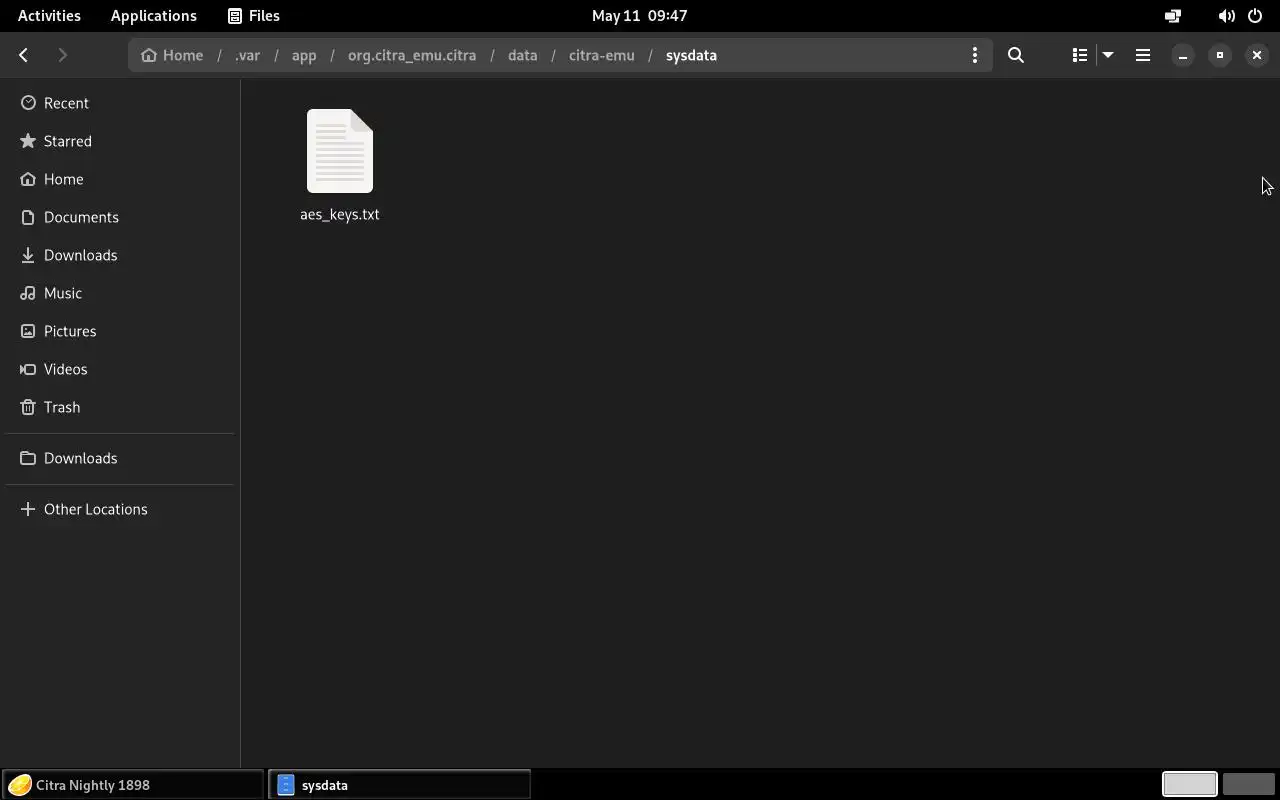Jump to app in the path bar
This screenshot has height=800, width=1280.
pyautogui.click(x=304, y=55)
